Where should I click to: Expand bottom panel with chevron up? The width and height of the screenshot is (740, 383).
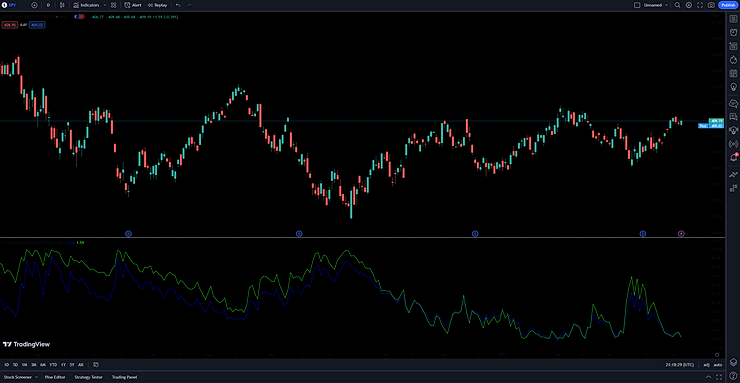[708, 377]
